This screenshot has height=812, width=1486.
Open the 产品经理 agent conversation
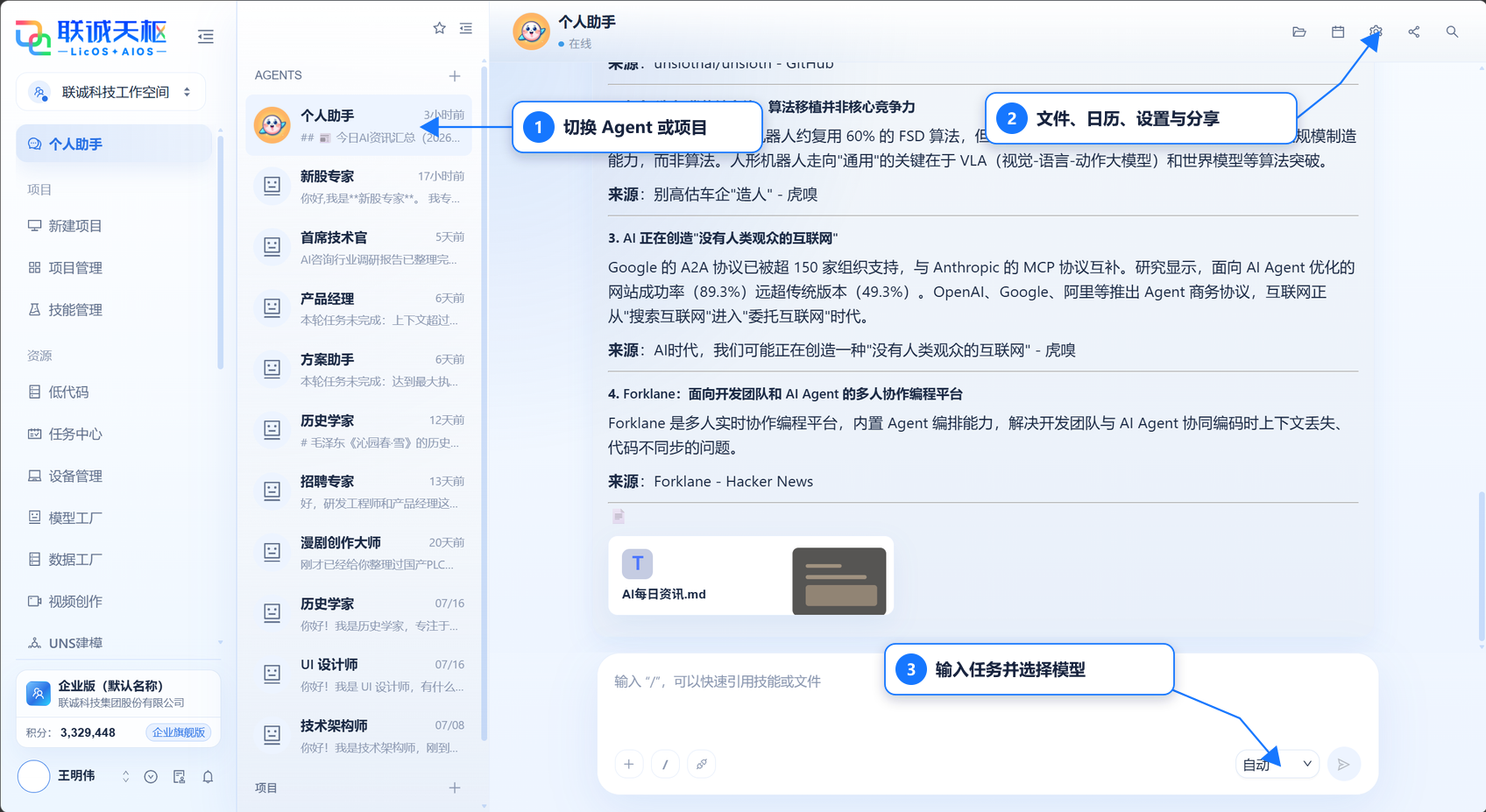tap(358, 308)
